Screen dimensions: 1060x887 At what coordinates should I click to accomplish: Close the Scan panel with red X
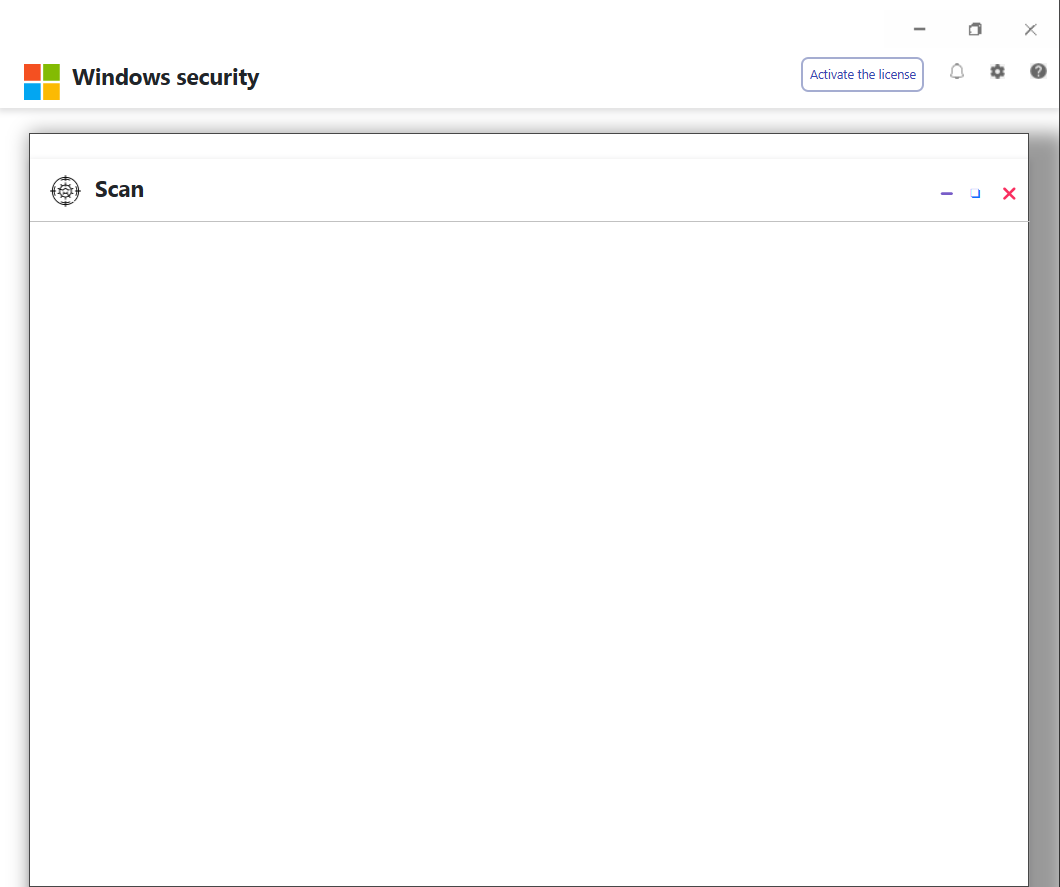click(x=1009, y=194)
